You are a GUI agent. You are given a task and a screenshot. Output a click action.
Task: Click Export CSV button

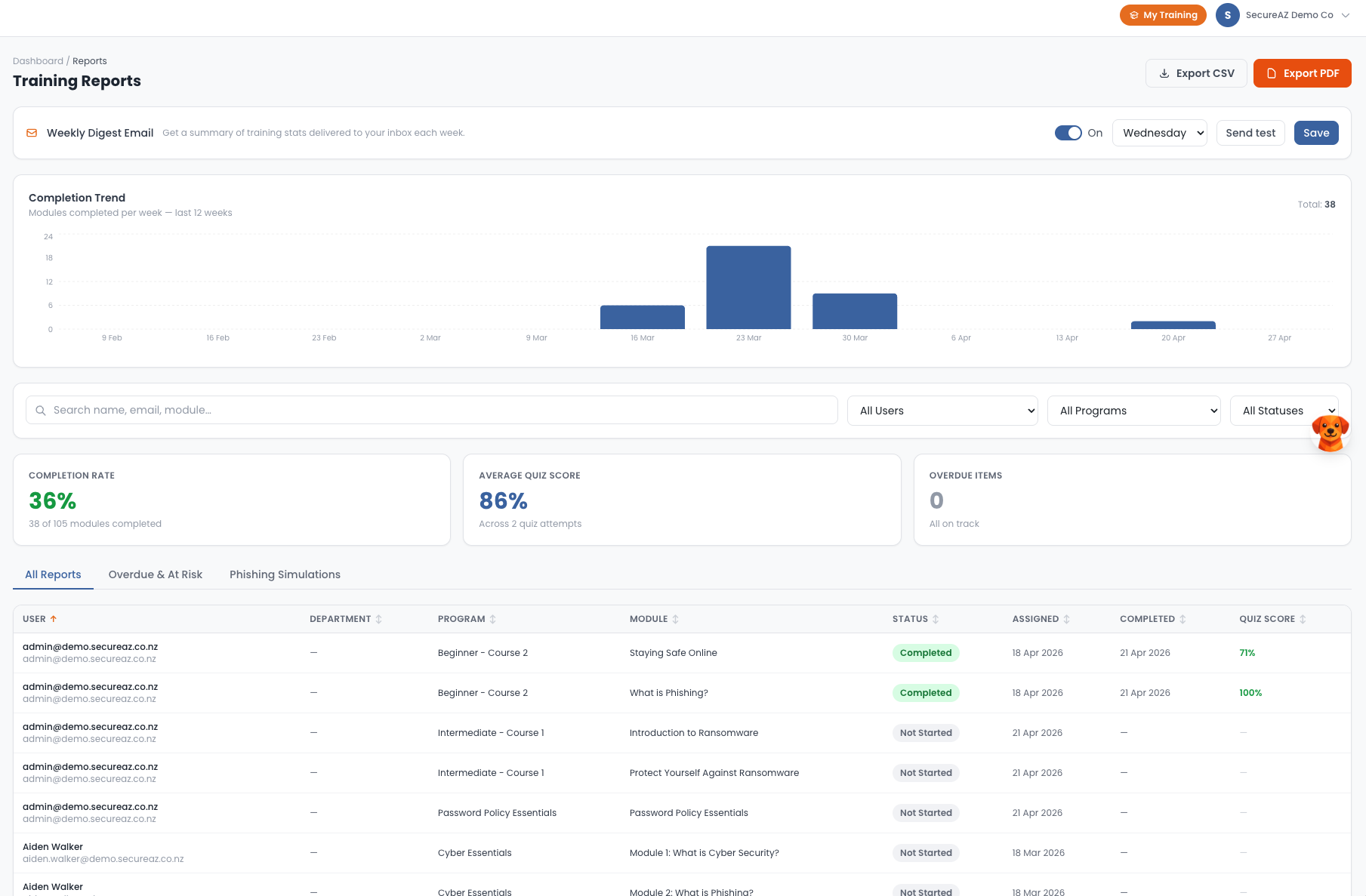pyautogui.click(x=1196, y=73)
